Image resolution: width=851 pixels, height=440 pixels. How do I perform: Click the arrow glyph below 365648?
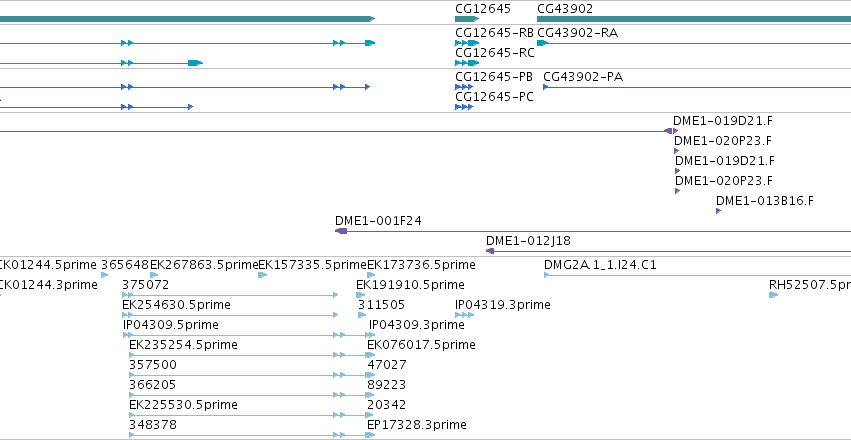[105, 275]
